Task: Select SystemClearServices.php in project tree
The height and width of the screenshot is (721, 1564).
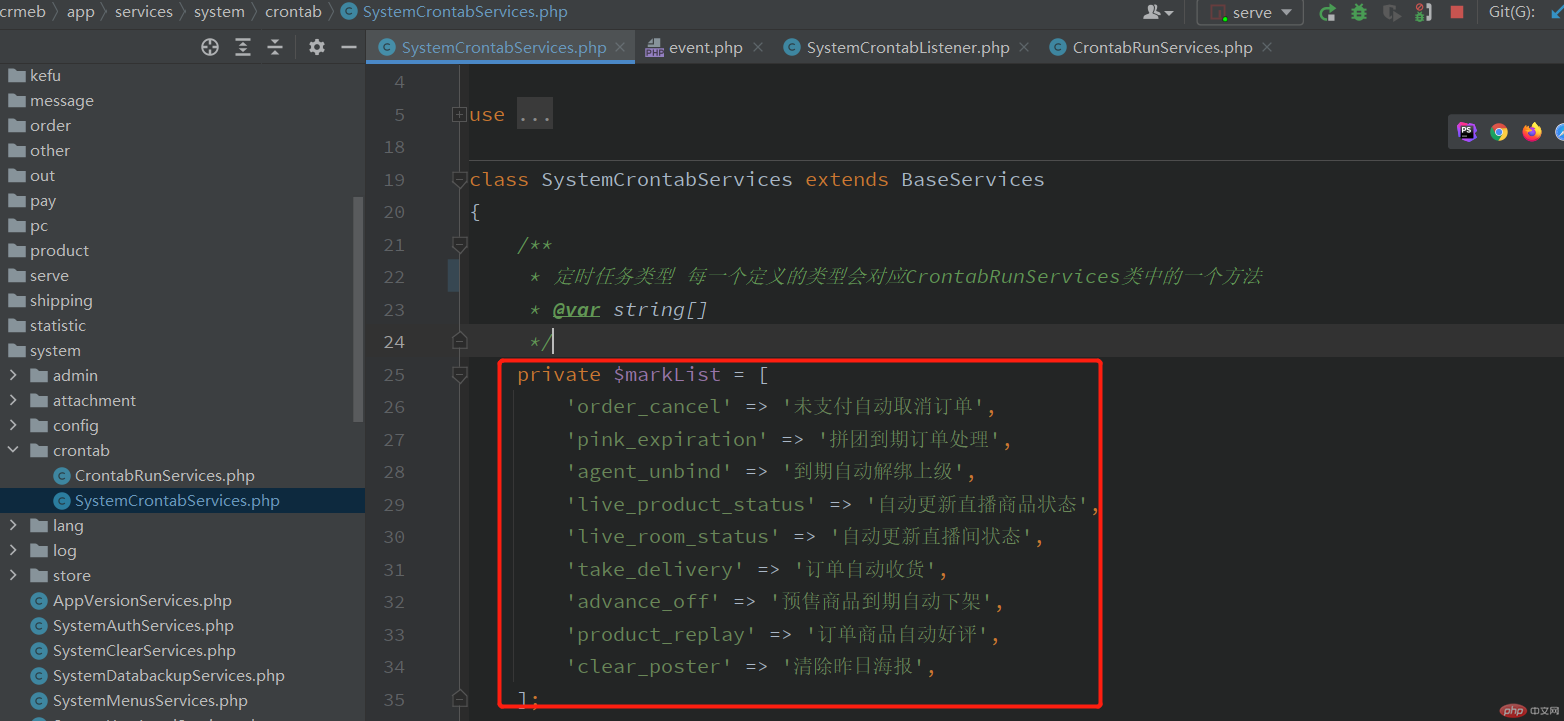Action: point(144,651)
